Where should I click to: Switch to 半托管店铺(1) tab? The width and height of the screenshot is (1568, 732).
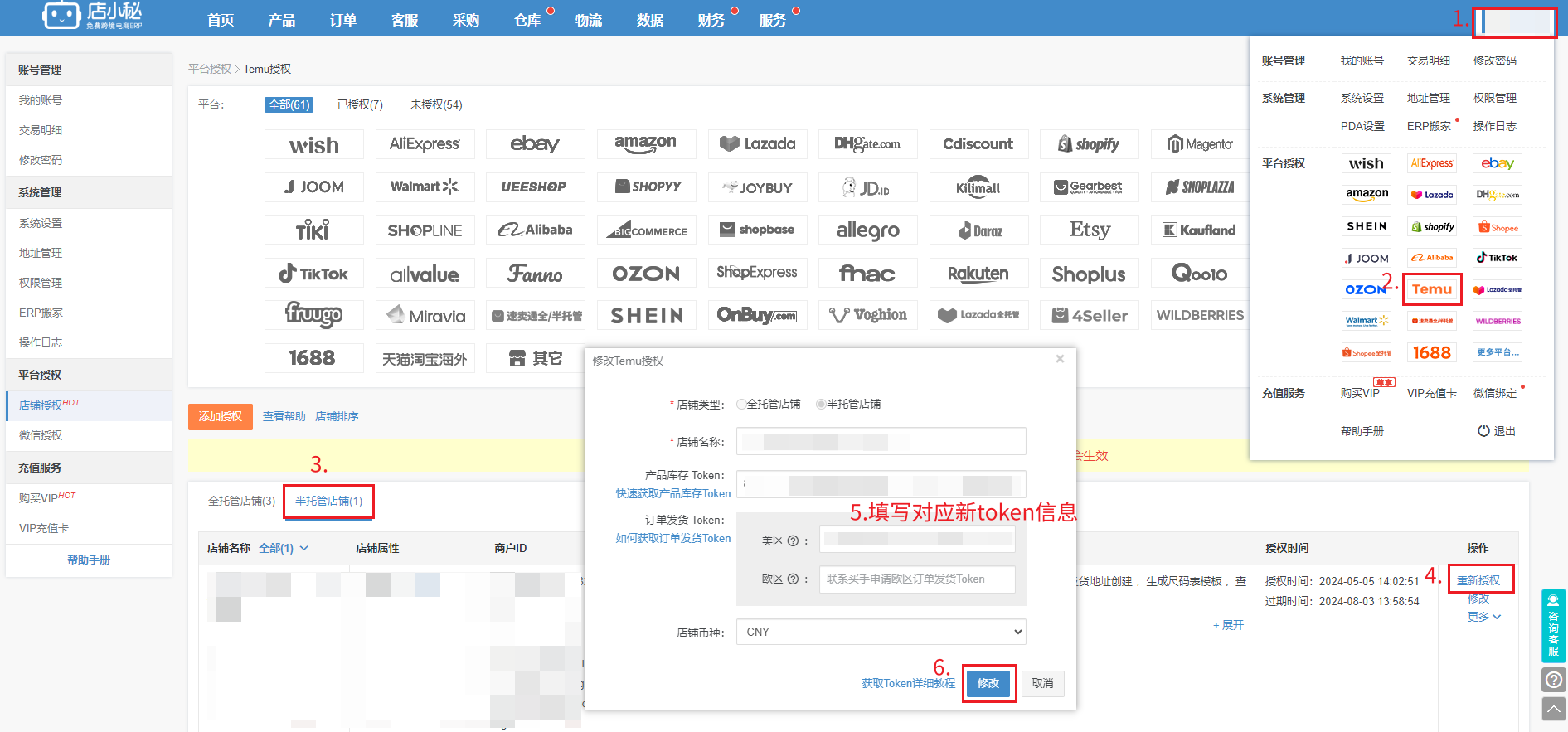(329, 502)
